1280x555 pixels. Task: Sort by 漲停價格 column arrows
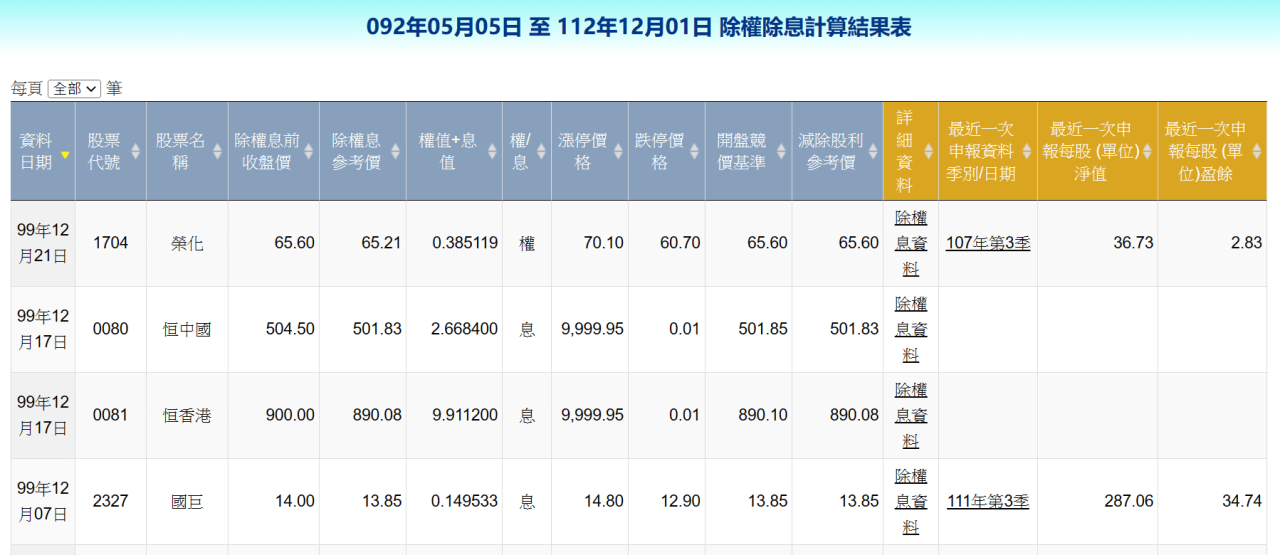541,151
